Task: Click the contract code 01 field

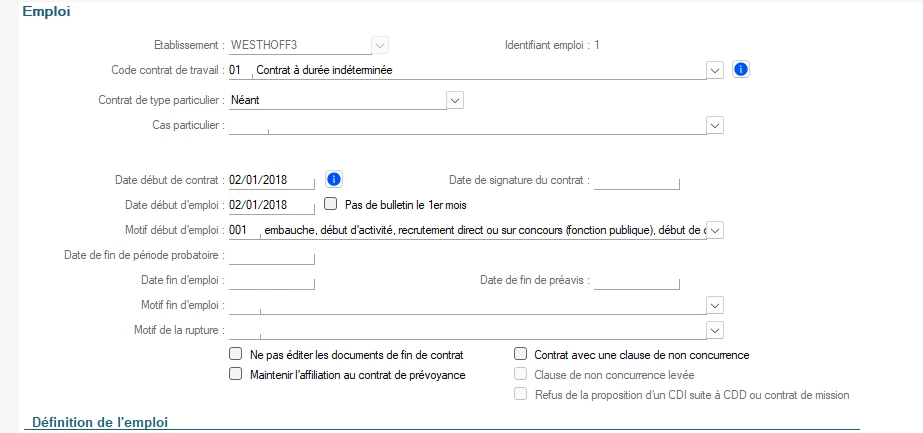Action: pos(238,70)
